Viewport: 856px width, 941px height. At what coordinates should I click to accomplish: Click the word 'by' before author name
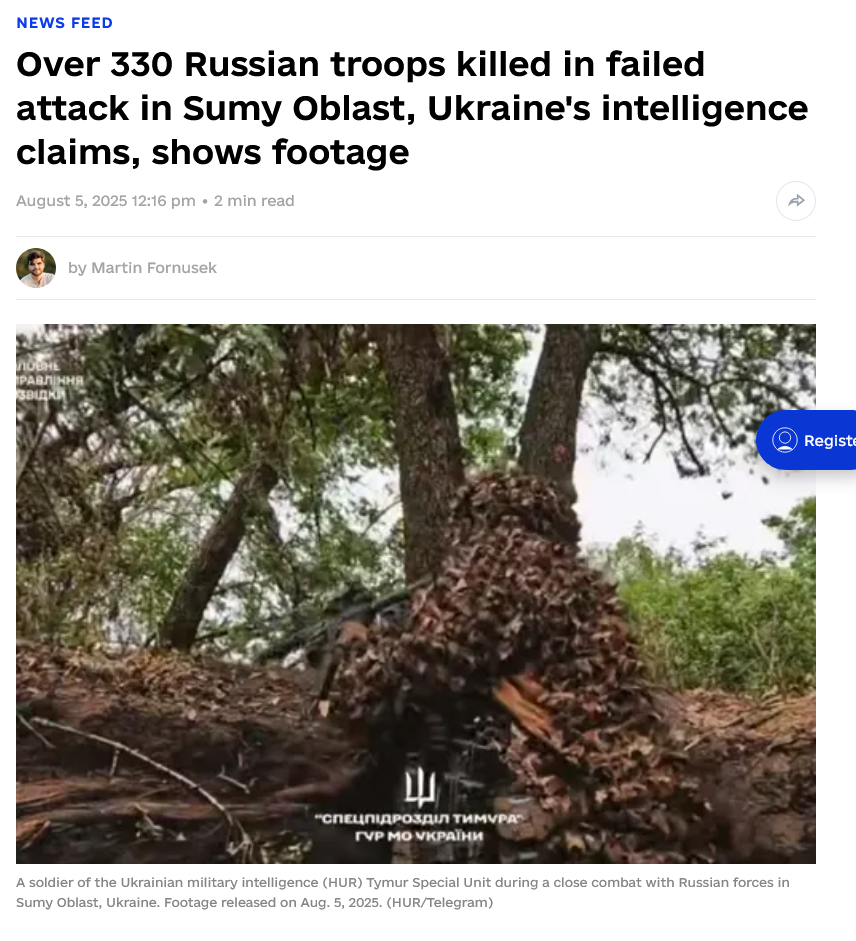tap(77, 268)
